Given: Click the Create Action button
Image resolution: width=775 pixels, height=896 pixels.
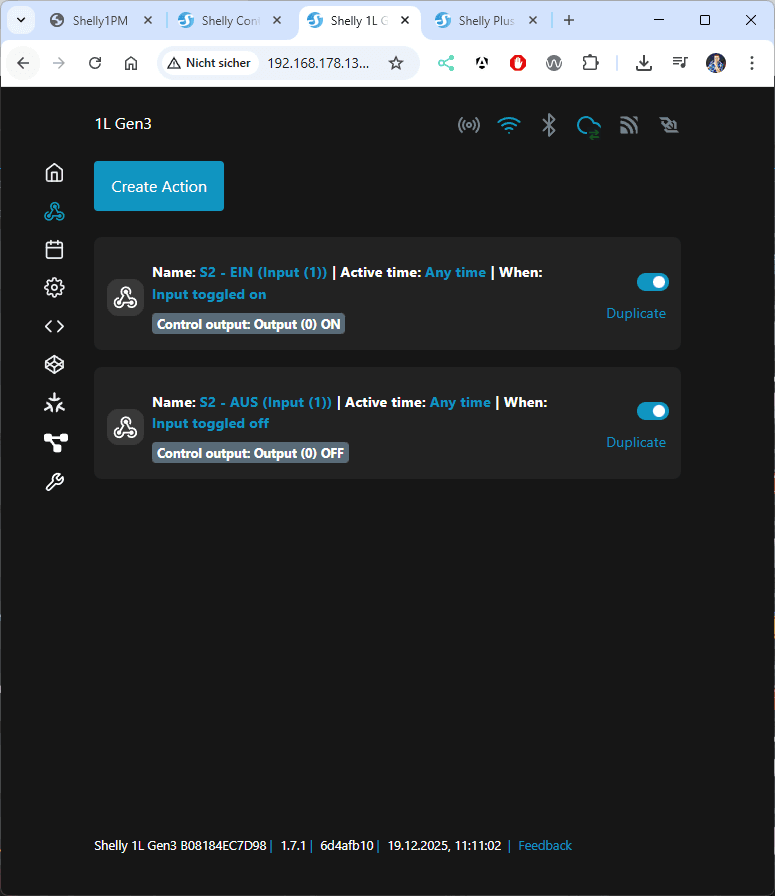Looking at the screenshot, I should [x=159, y=186].
